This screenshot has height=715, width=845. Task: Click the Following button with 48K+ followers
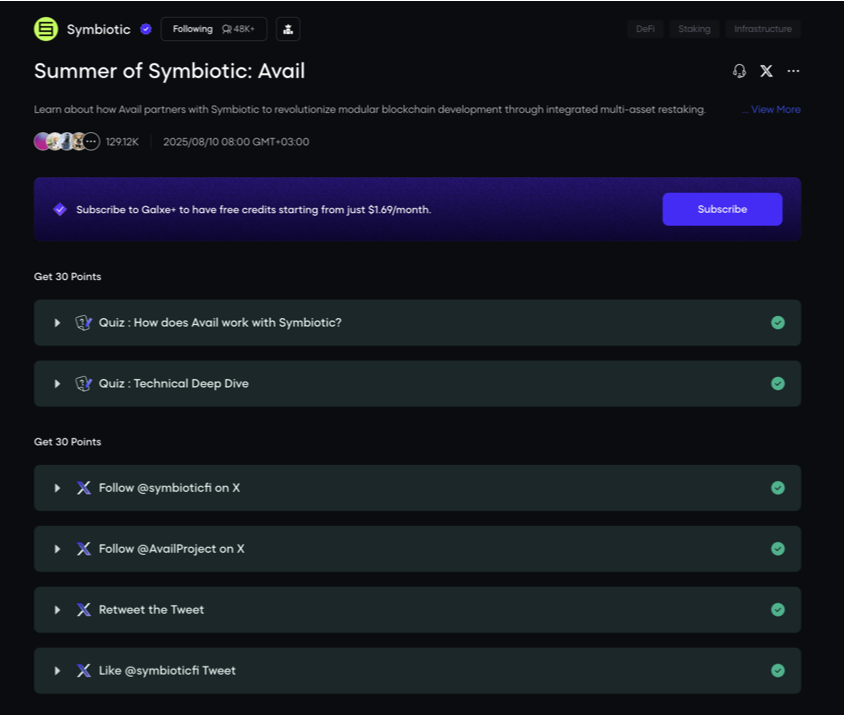(x=213, y=29)
